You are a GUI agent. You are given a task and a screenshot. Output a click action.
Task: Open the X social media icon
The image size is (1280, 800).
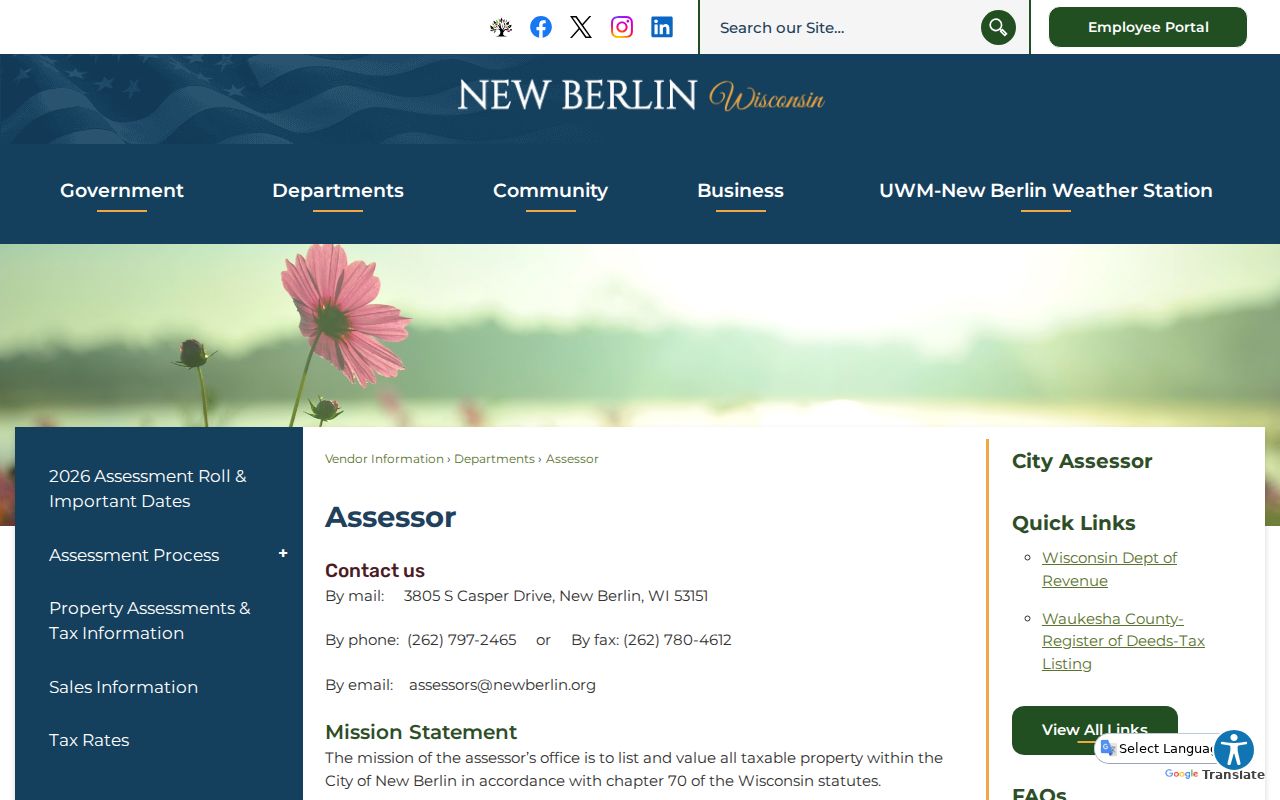(x=581, y=27)
